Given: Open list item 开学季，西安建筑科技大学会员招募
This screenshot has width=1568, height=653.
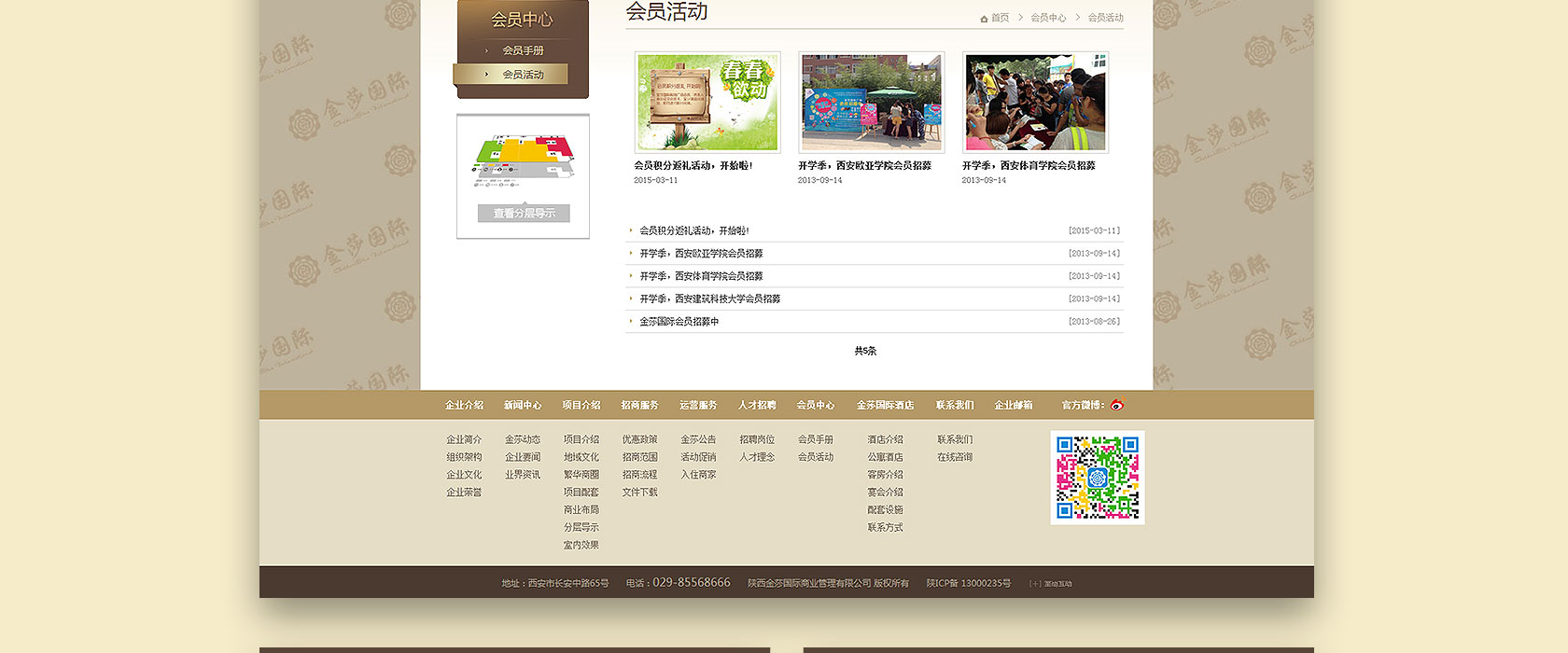Looking at the screenshot, I should pos(709,299).
